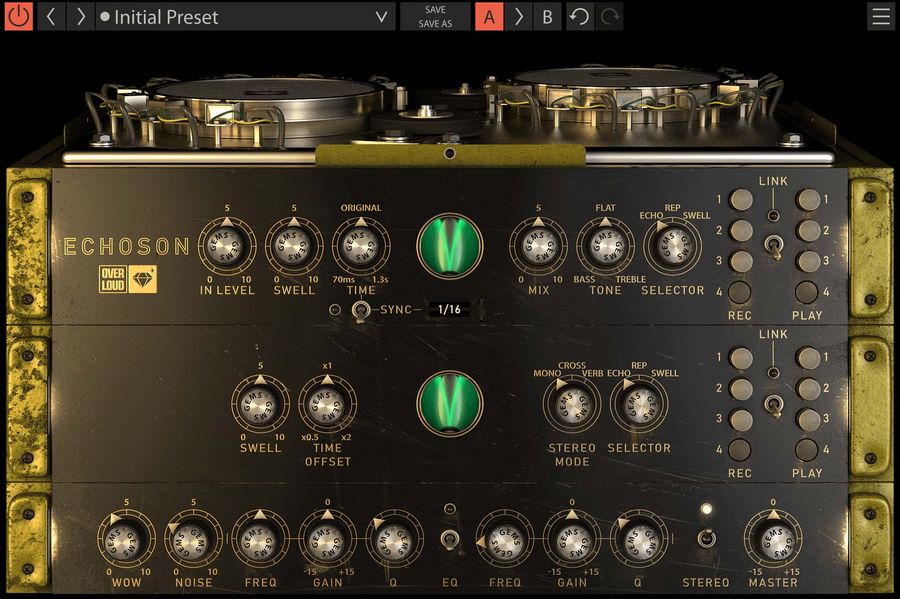Flip the STEREO toggle switch
Image resolution: width=900 pixels, height=599 pixels.
tap(706, 538)
